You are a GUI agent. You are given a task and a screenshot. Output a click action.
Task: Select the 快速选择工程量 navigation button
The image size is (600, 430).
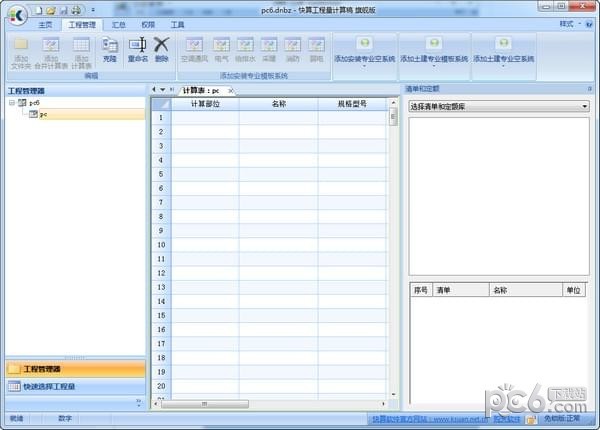tap(75, 387)
